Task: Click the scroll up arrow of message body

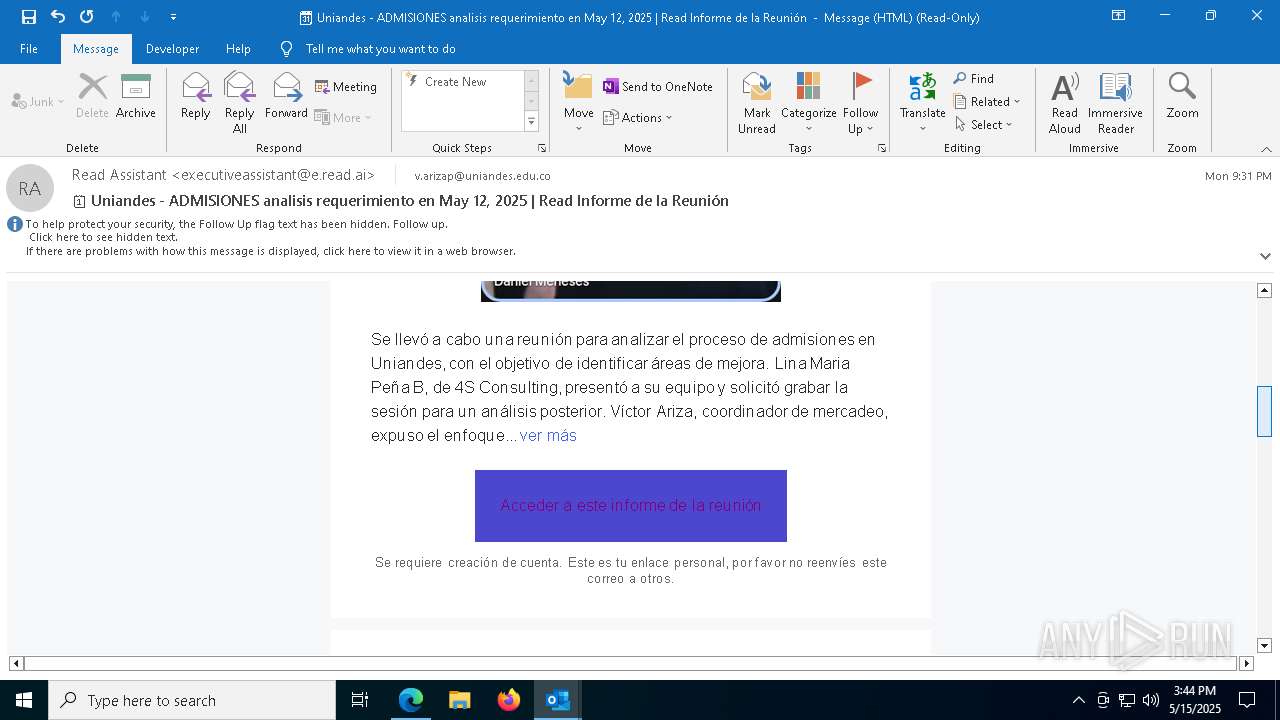Action: (x=1264, y=290)
